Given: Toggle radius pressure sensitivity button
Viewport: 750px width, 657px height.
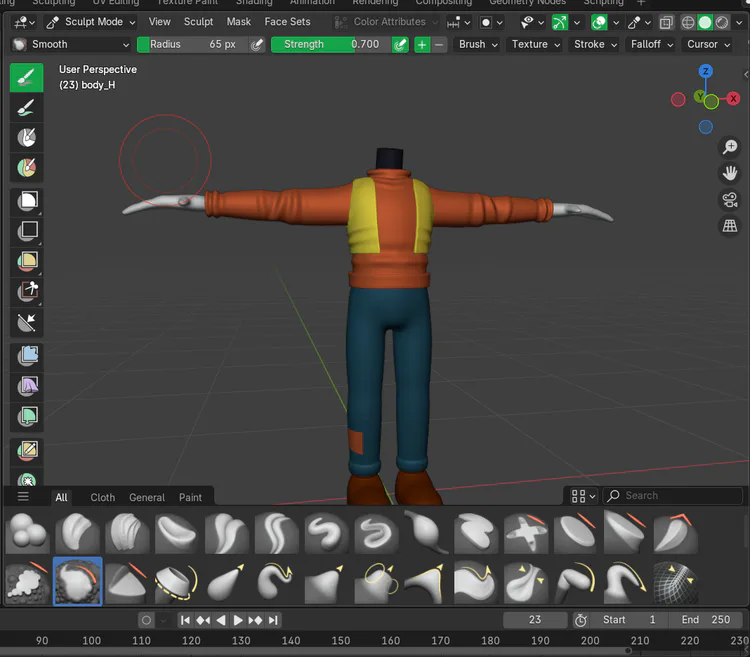Looking at the screenshot, I should (257, 44).
